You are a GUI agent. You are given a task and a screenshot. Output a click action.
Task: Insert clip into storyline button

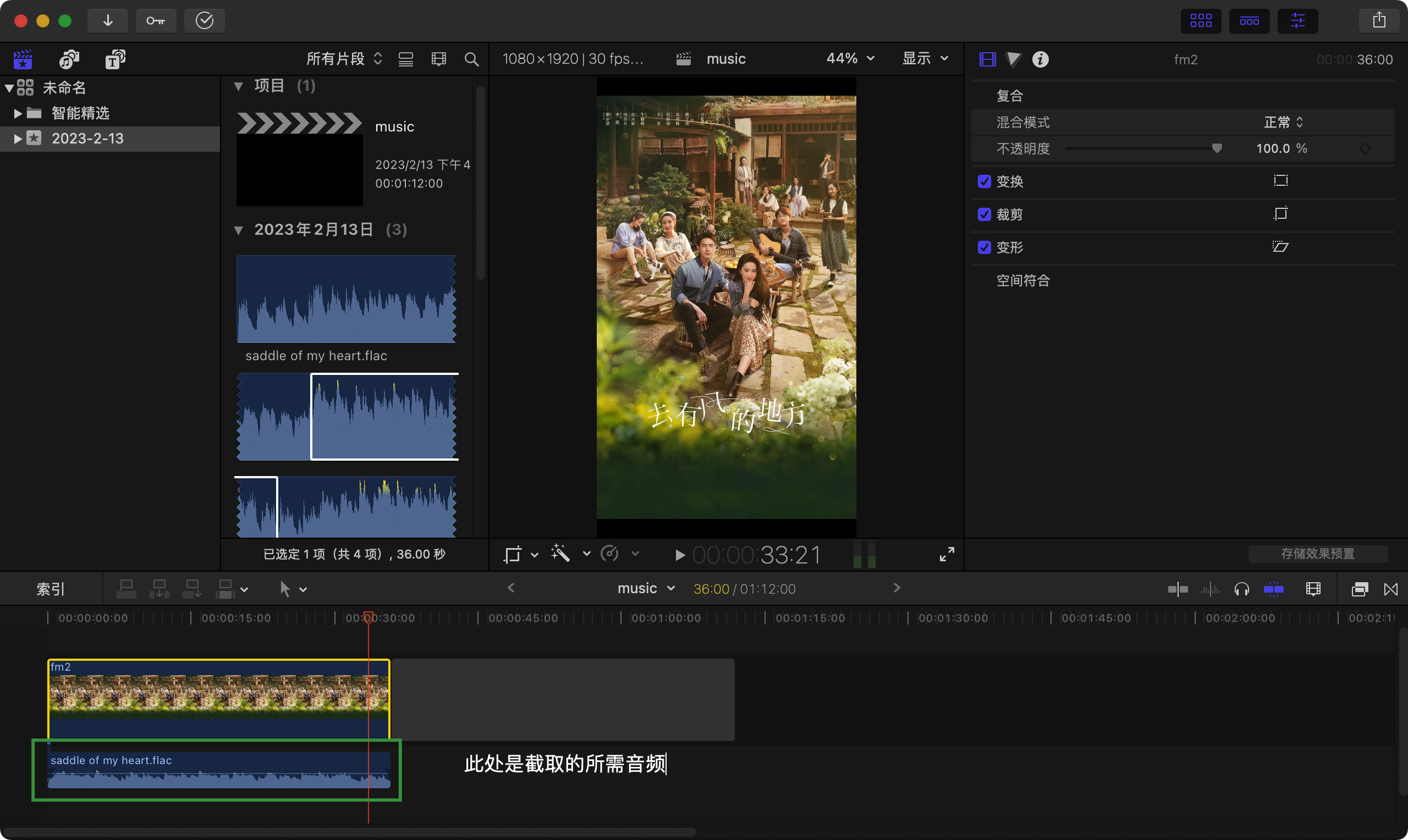point(159,589)
